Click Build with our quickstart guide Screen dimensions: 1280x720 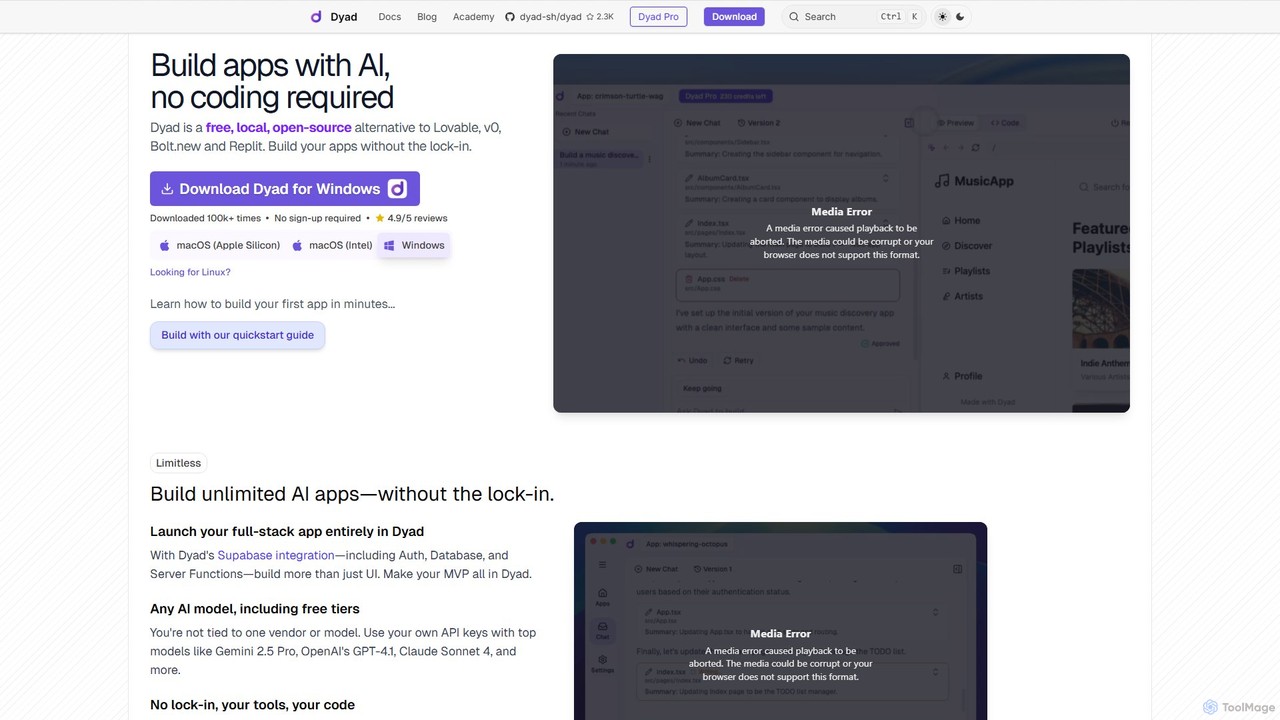coord(238,335)
